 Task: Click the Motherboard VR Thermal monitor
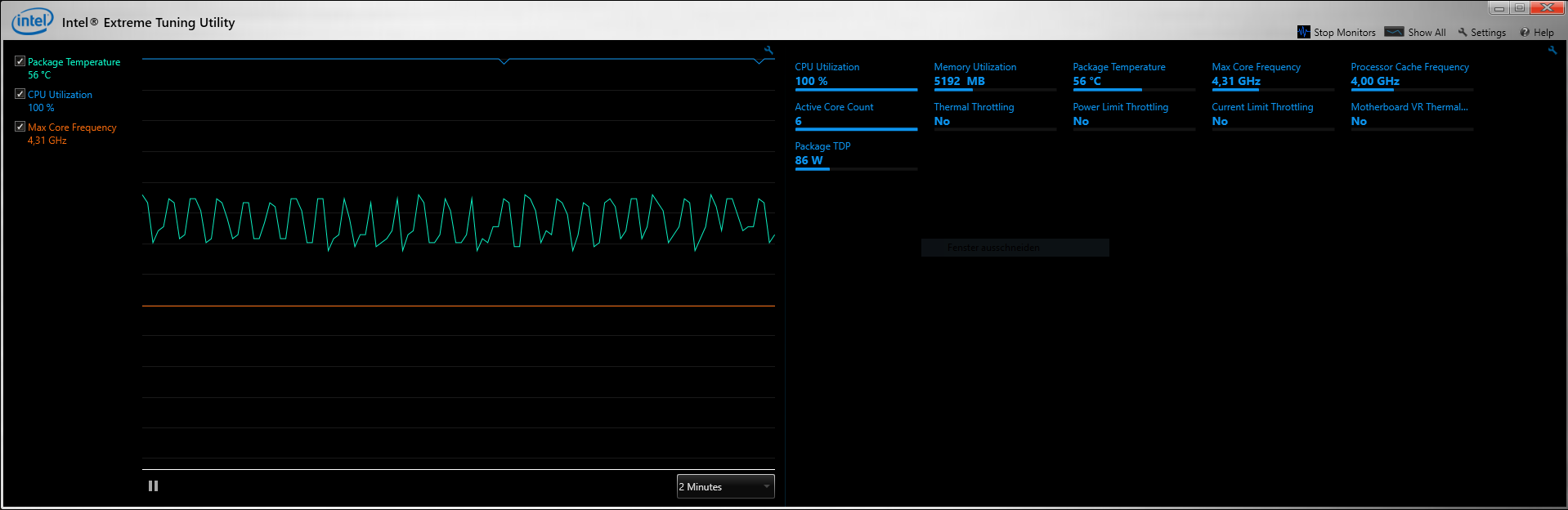click(x=1412, y=115)
